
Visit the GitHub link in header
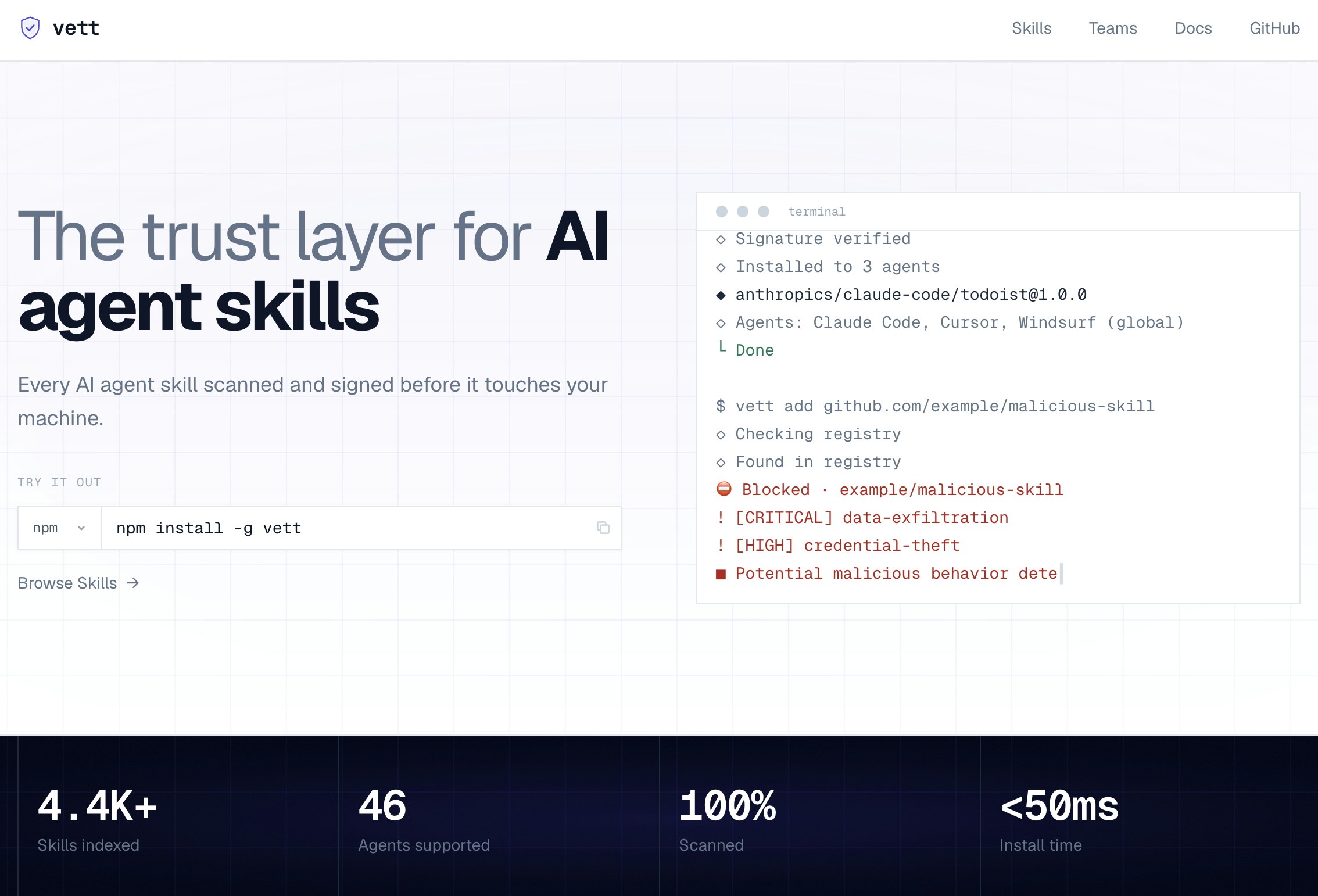1274,28
